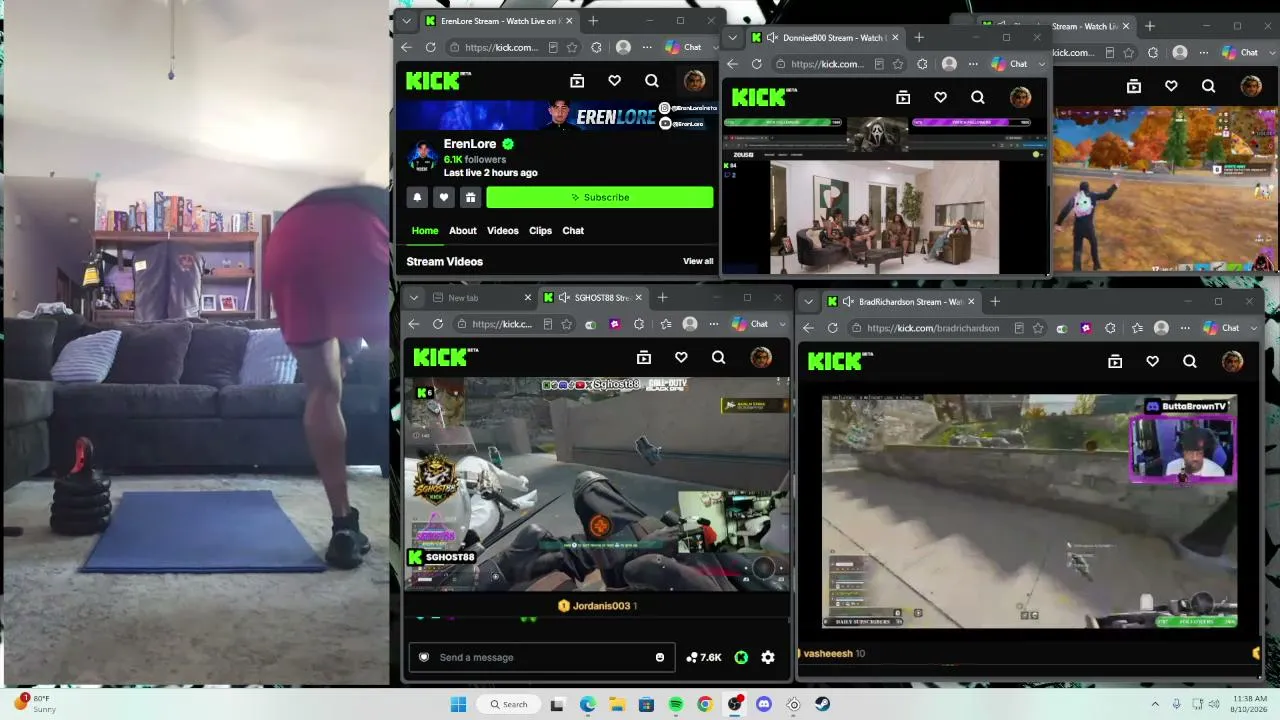Open search in the SGHOST88 Kick window
Screen dimensions: 1280x720
click(718, 358)
